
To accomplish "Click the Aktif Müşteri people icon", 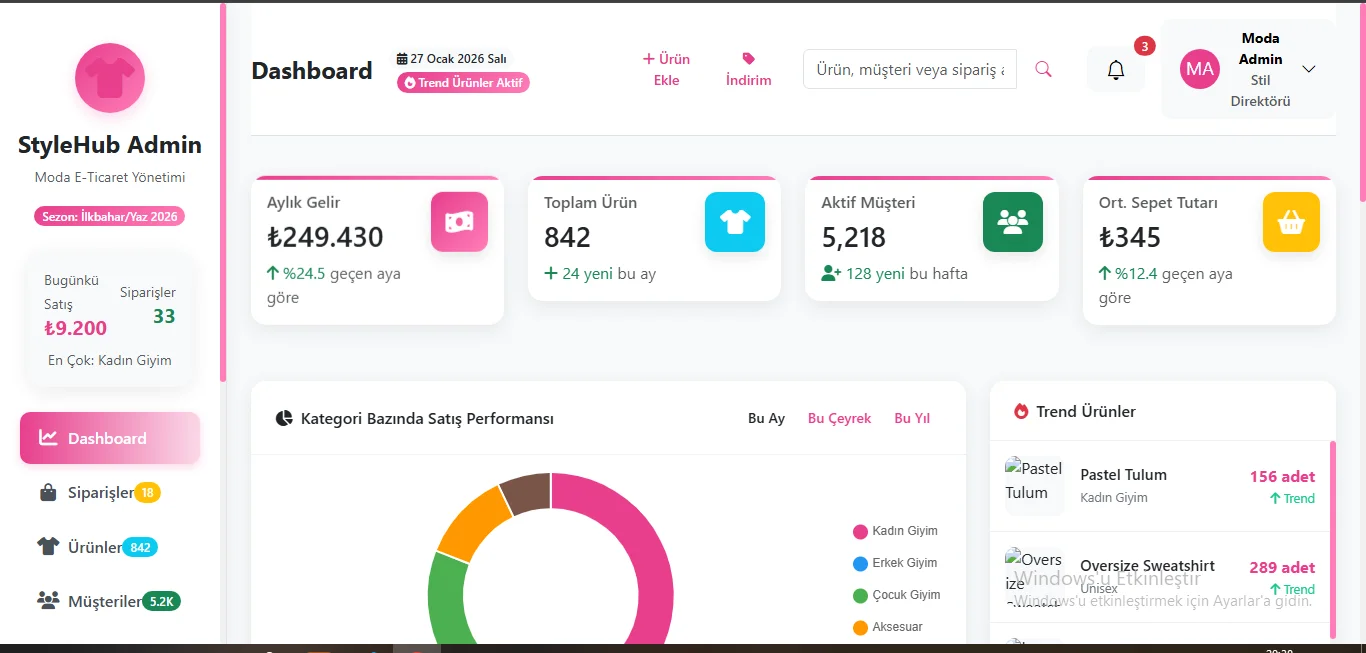I will click(x=1012, y=222).
